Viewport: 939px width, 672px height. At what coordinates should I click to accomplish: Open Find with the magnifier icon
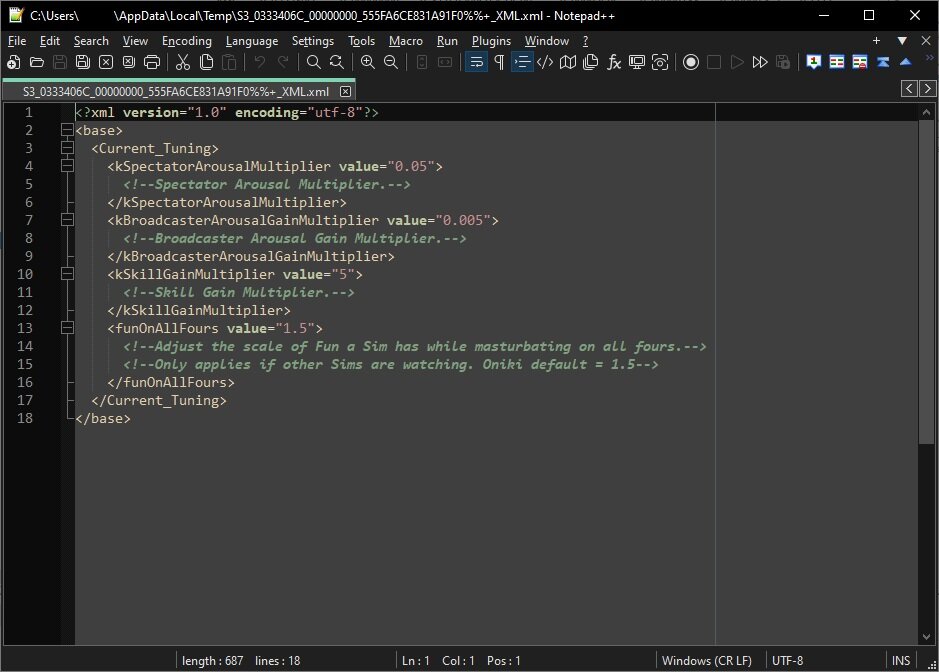click(x=313, y=62)
